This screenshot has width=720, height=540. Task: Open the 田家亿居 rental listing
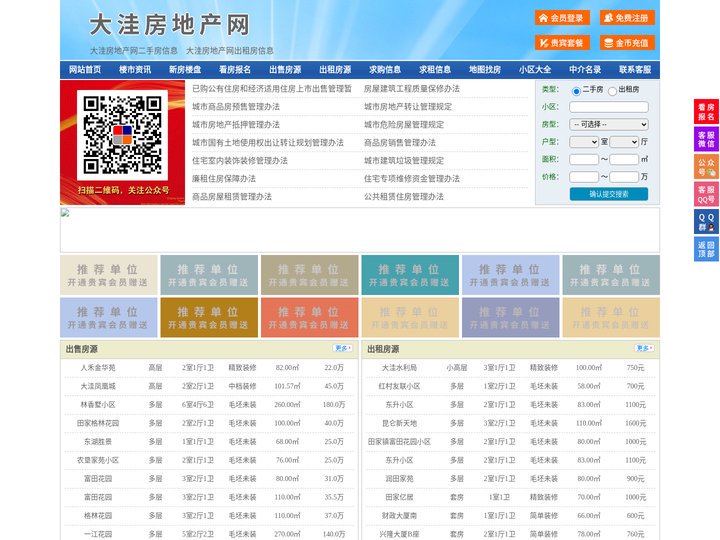(x=399, y=497)
